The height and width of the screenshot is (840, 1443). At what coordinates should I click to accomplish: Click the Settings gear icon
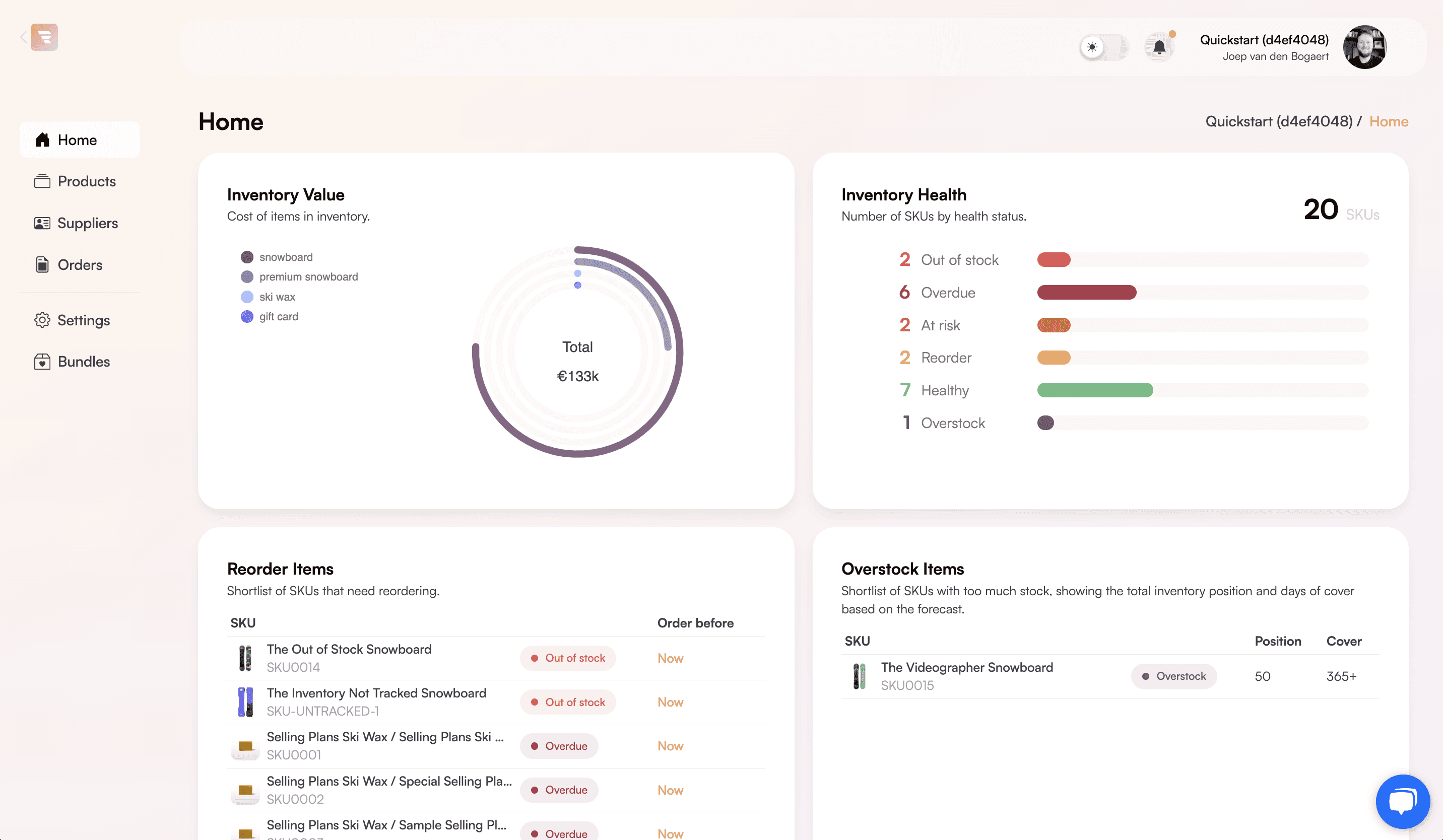coord(42,320)
